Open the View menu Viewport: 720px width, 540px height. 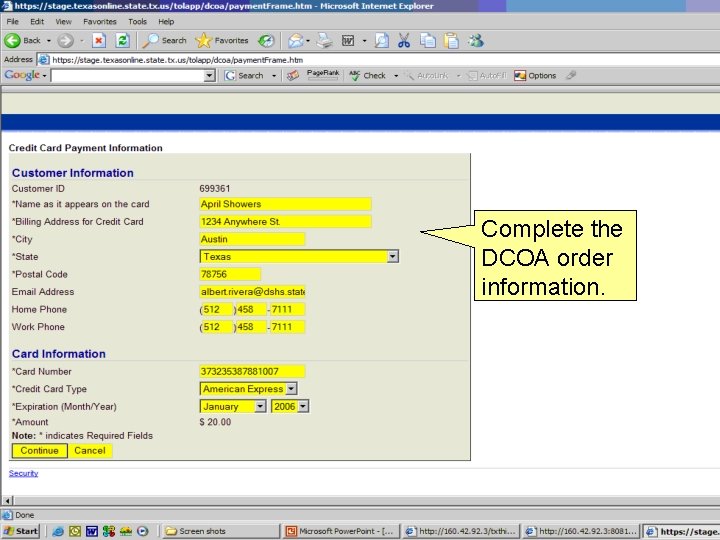click(63, 22)
